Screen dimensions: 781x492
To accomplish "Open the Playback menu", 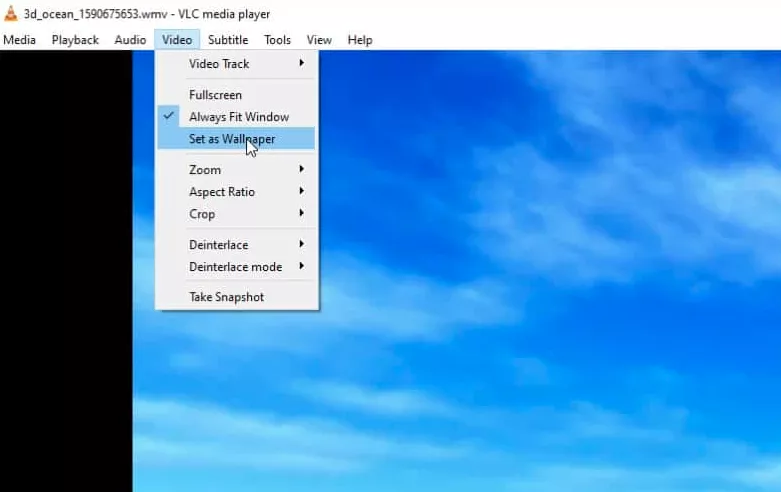I will coord(75,40).
